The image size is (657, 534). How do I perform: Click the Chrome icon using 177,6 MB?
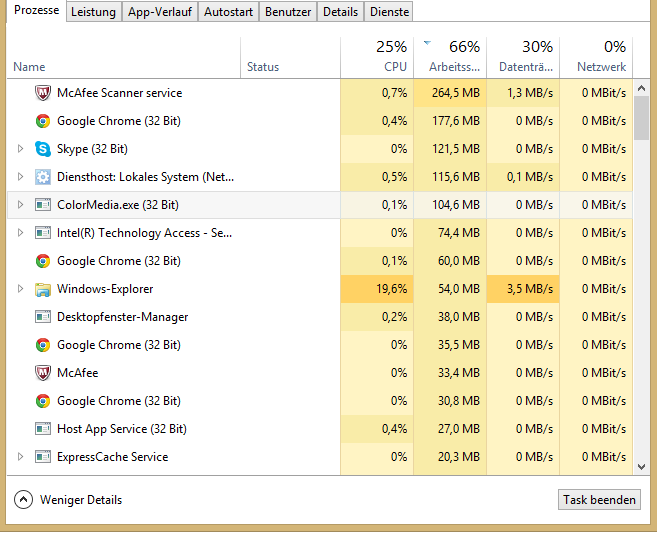(x=43, y=121)
